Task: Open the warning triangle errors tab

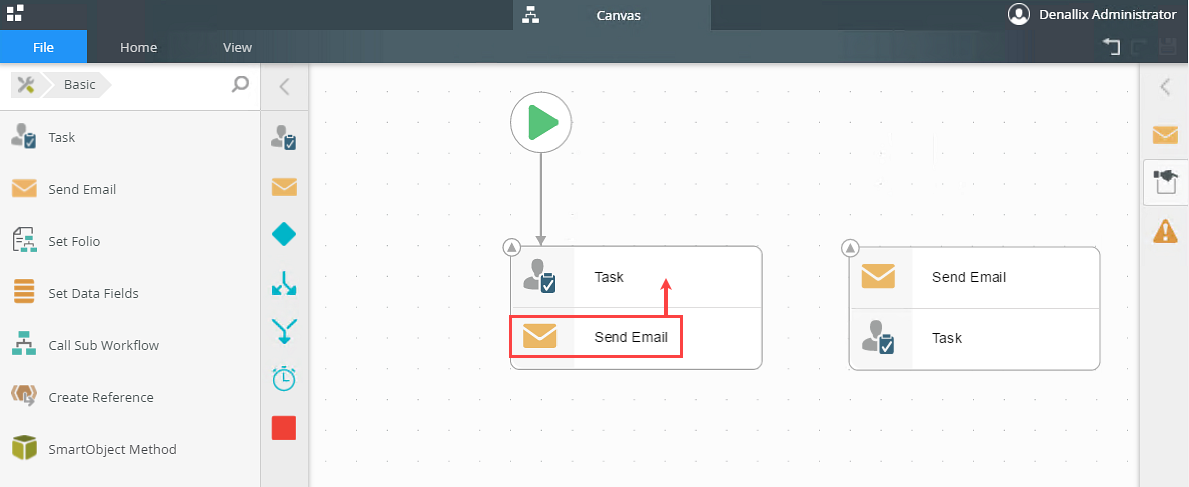Action: tap(1165, 230)
